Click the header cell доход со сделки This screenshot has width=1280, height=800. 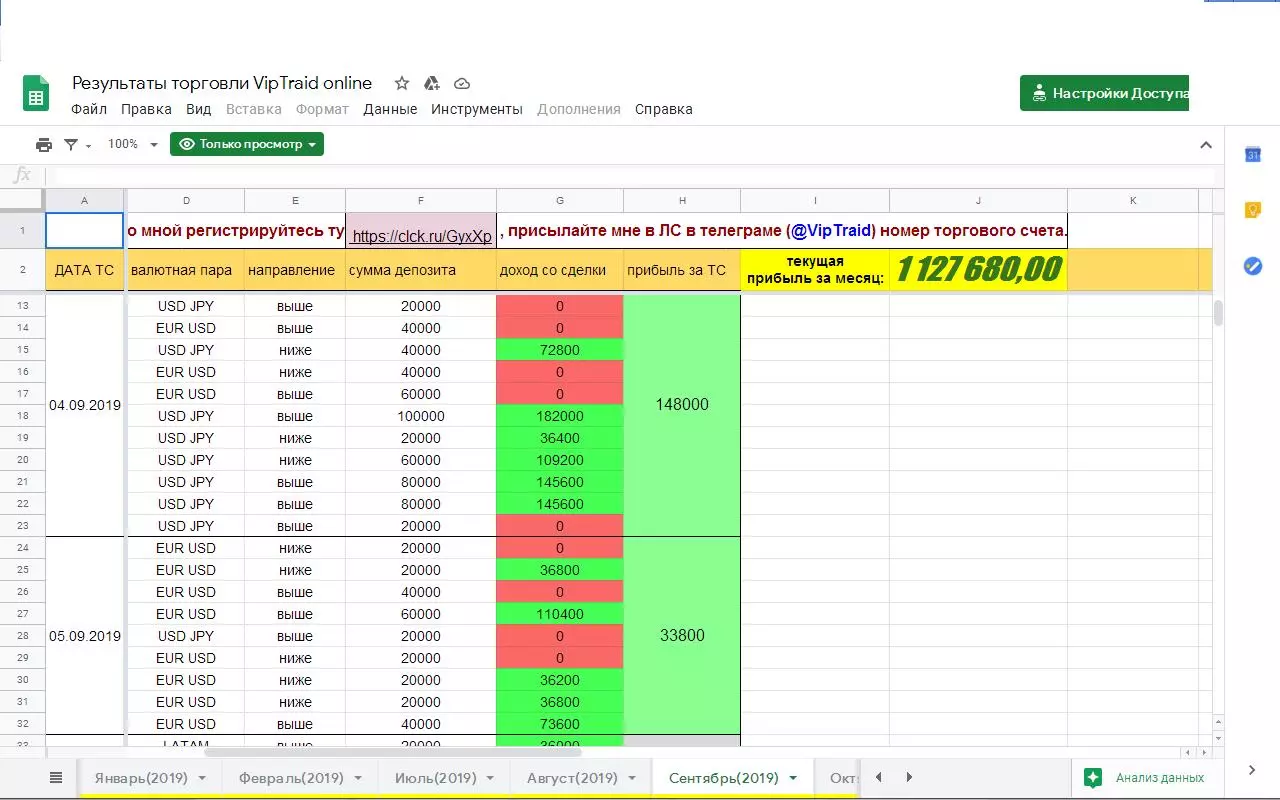pyautogui.click(x=560, y=270)
